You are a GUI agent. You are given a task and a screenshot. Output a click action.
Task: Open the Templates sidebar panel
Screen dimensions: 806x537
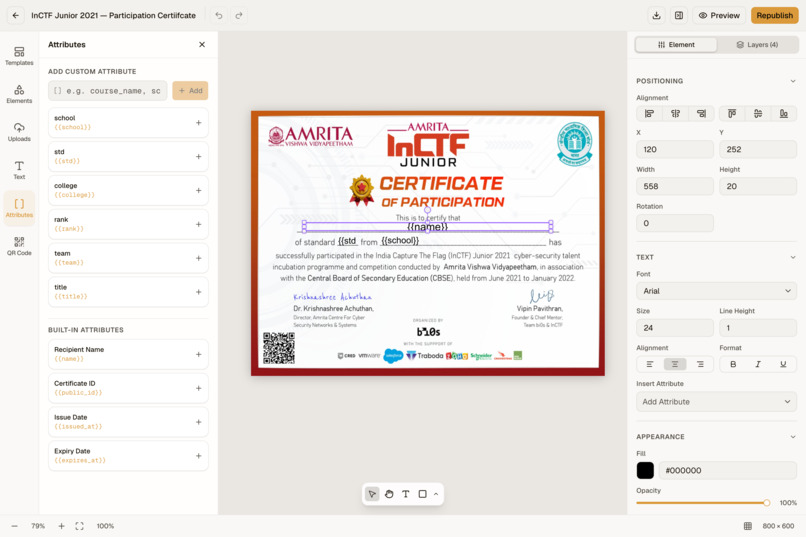pos(19,55)
